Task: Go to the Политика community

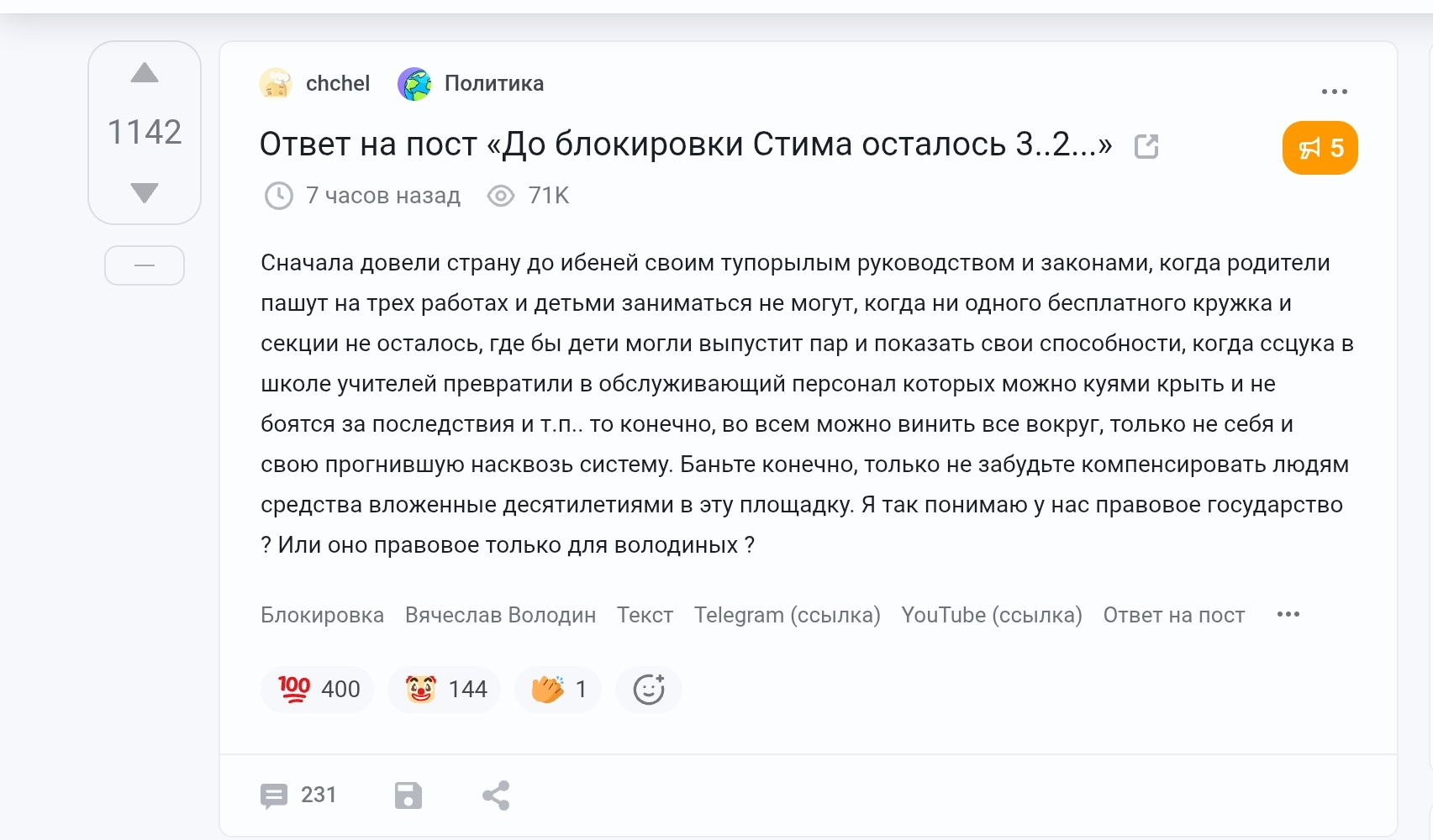Action: [494, 83]
